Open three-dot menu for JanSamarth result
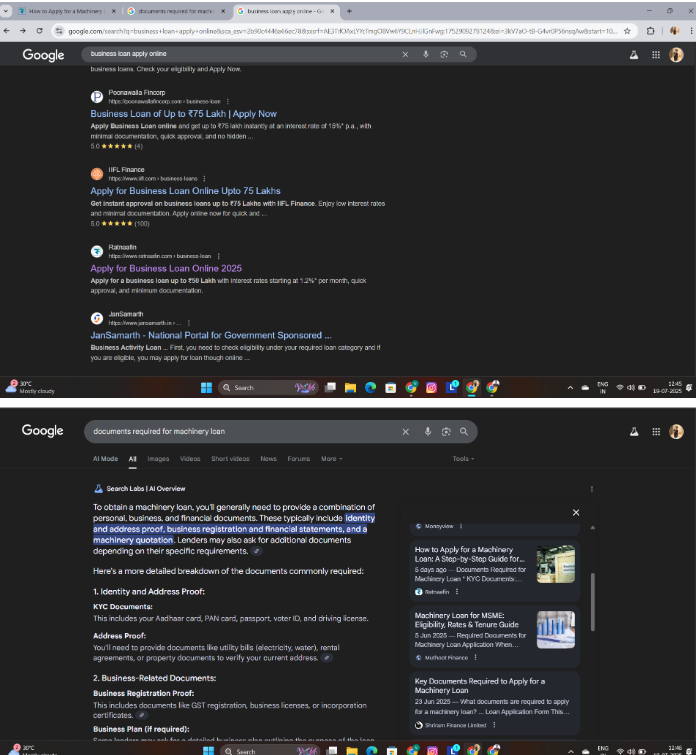 pos(188,323)
